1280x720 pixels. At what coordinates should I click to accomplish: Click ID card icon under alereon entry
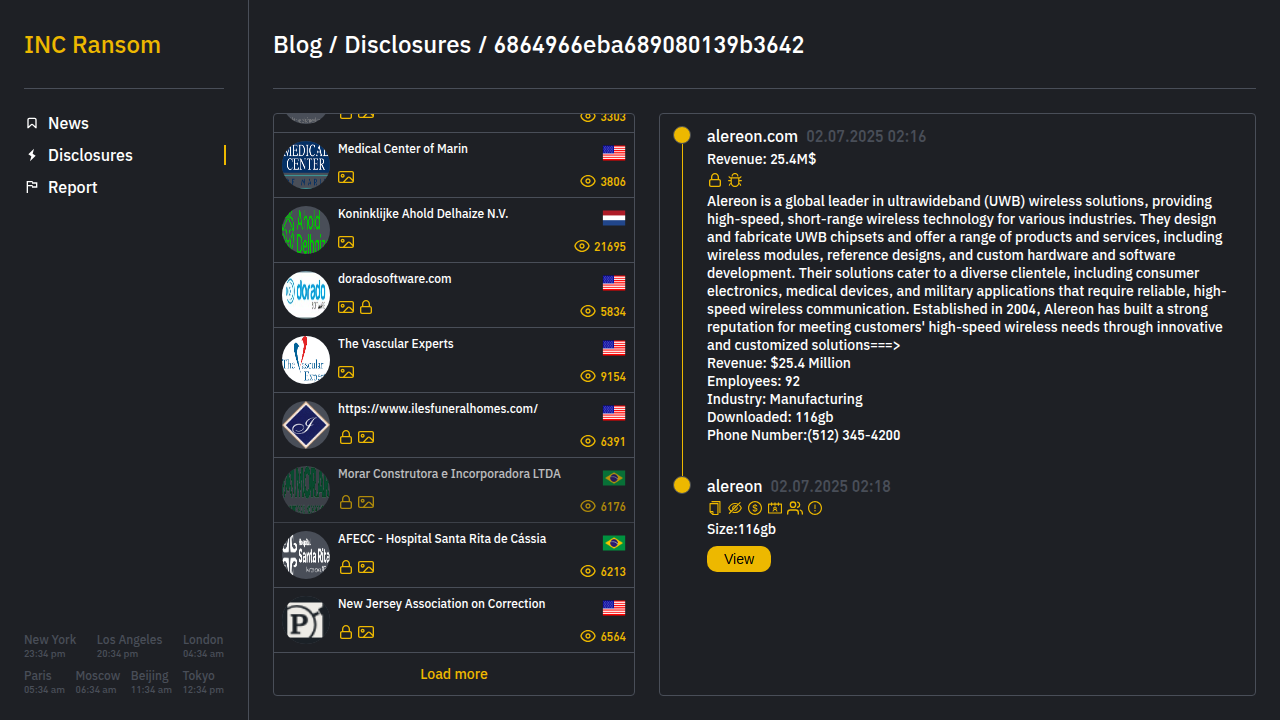[775, 508]
